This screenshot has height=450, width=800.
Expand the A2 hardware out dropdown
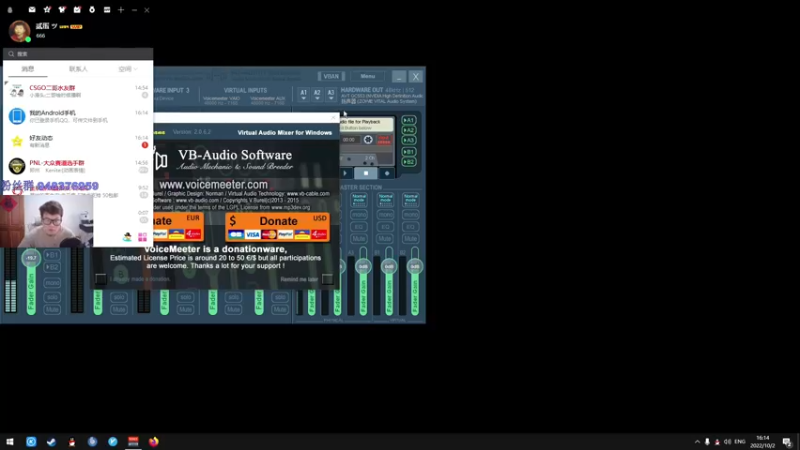coord(317,94)
